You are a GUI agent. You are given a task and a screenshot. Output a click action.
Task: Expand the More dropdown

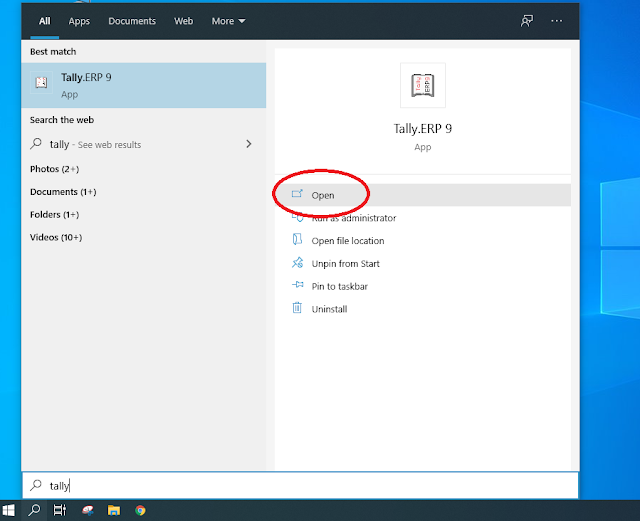point(228,21)
